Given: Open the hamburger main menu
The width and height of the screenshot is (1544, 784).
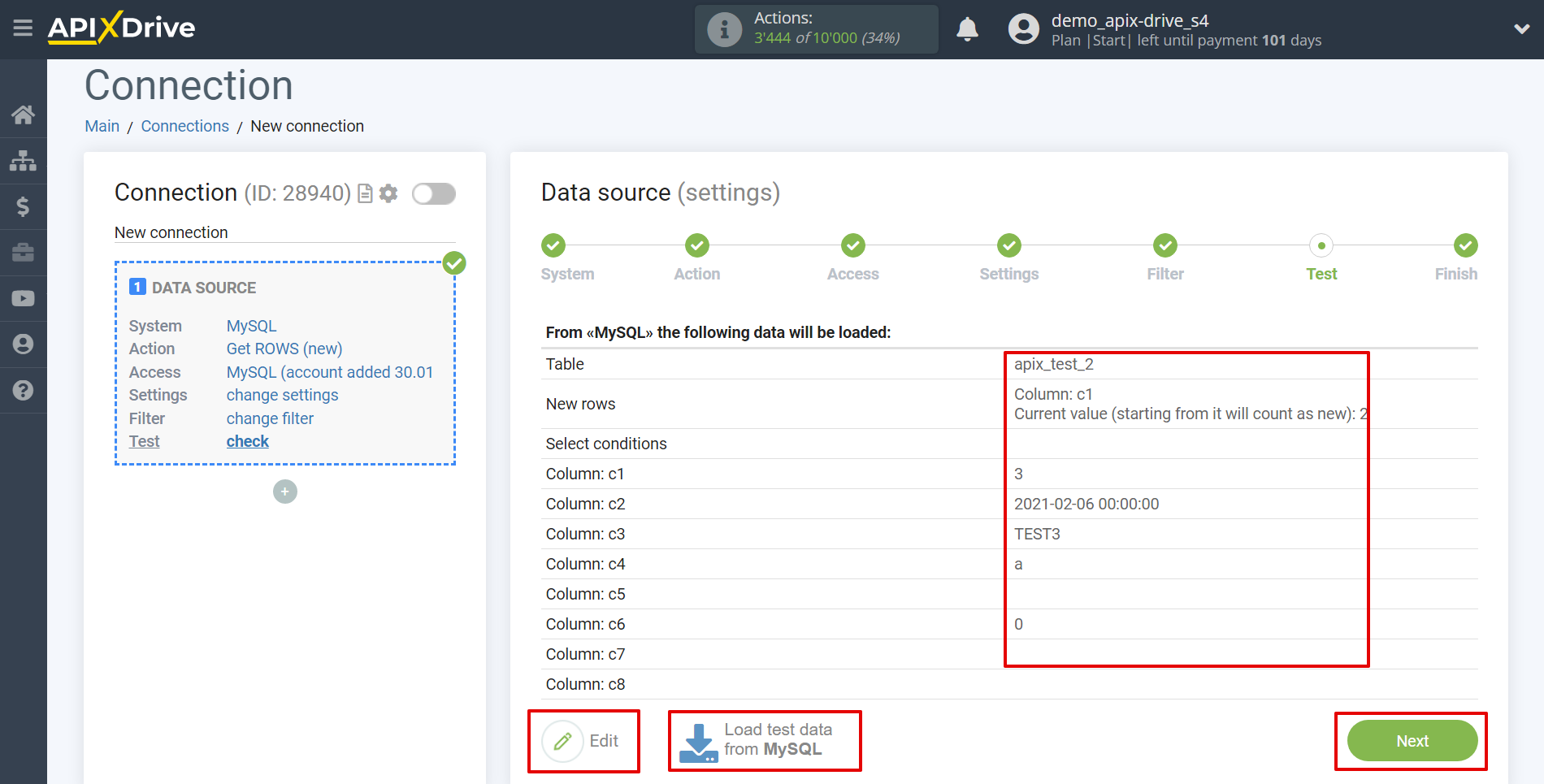Looking at the screenshot, I should coord(23,28).
